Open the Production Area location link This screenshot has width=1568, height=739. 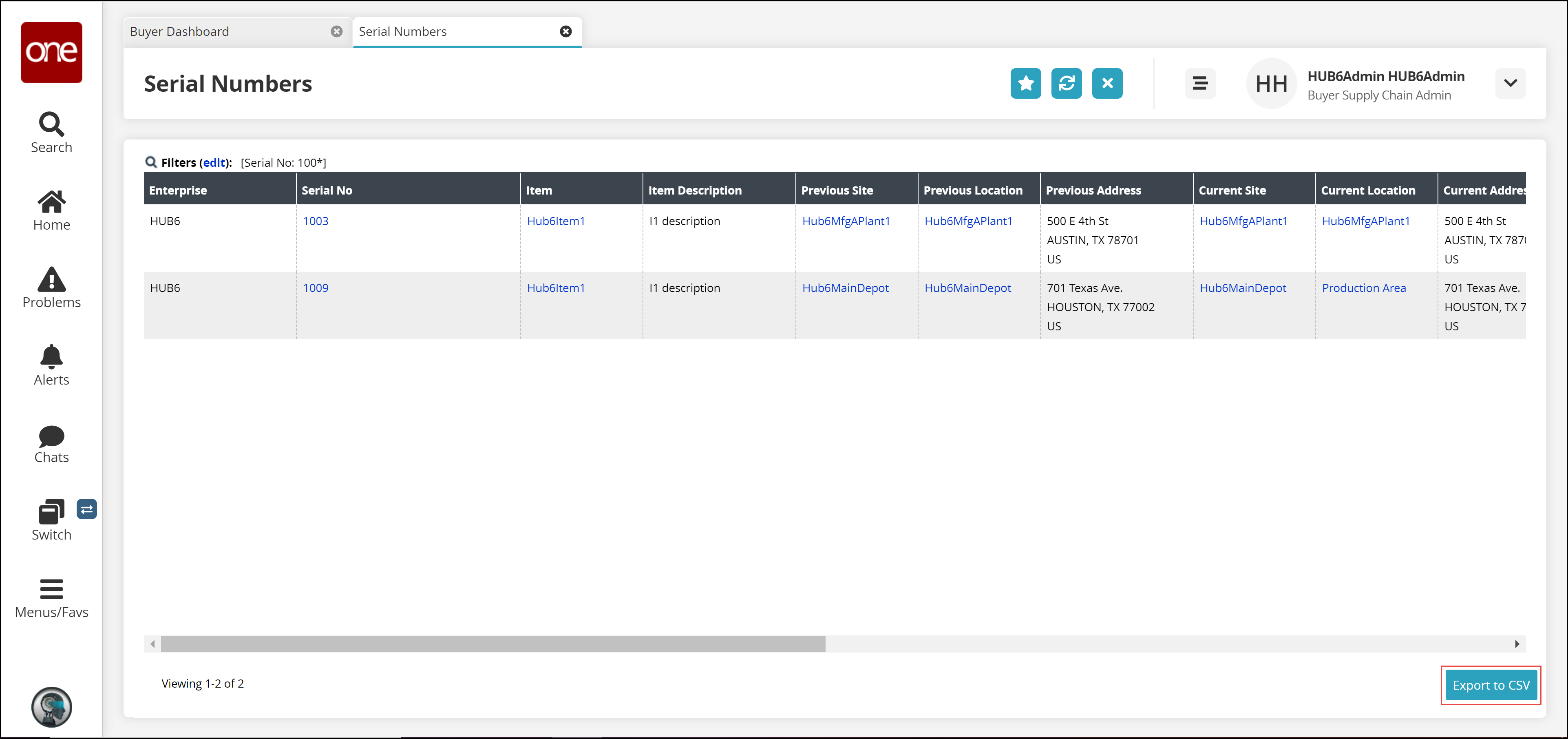tap(1363, 288)
